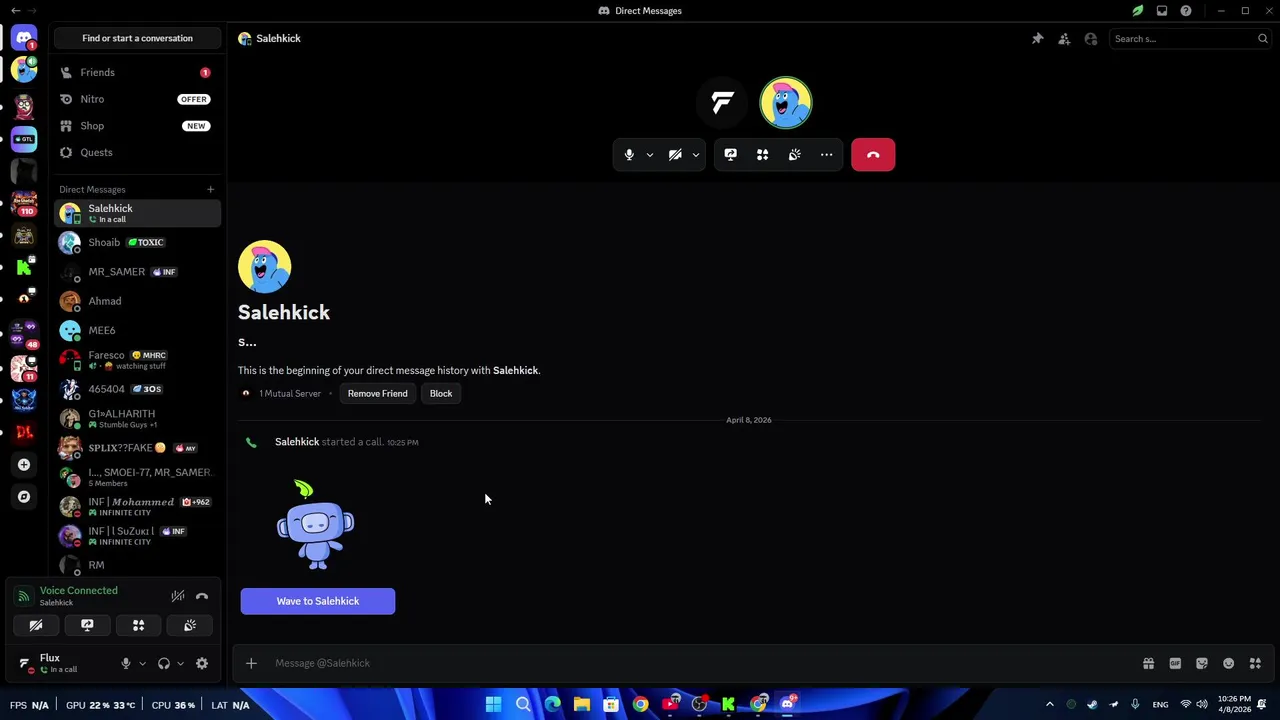
Task: Toggle camera in voice panel
Action: 36,625
